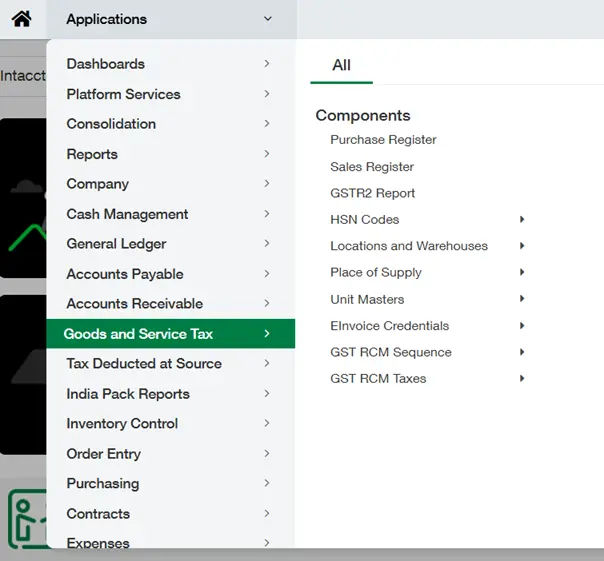Expand Unit Masters triangle arrow
This screenshot has height=561, width=604.
click(522, 299)
